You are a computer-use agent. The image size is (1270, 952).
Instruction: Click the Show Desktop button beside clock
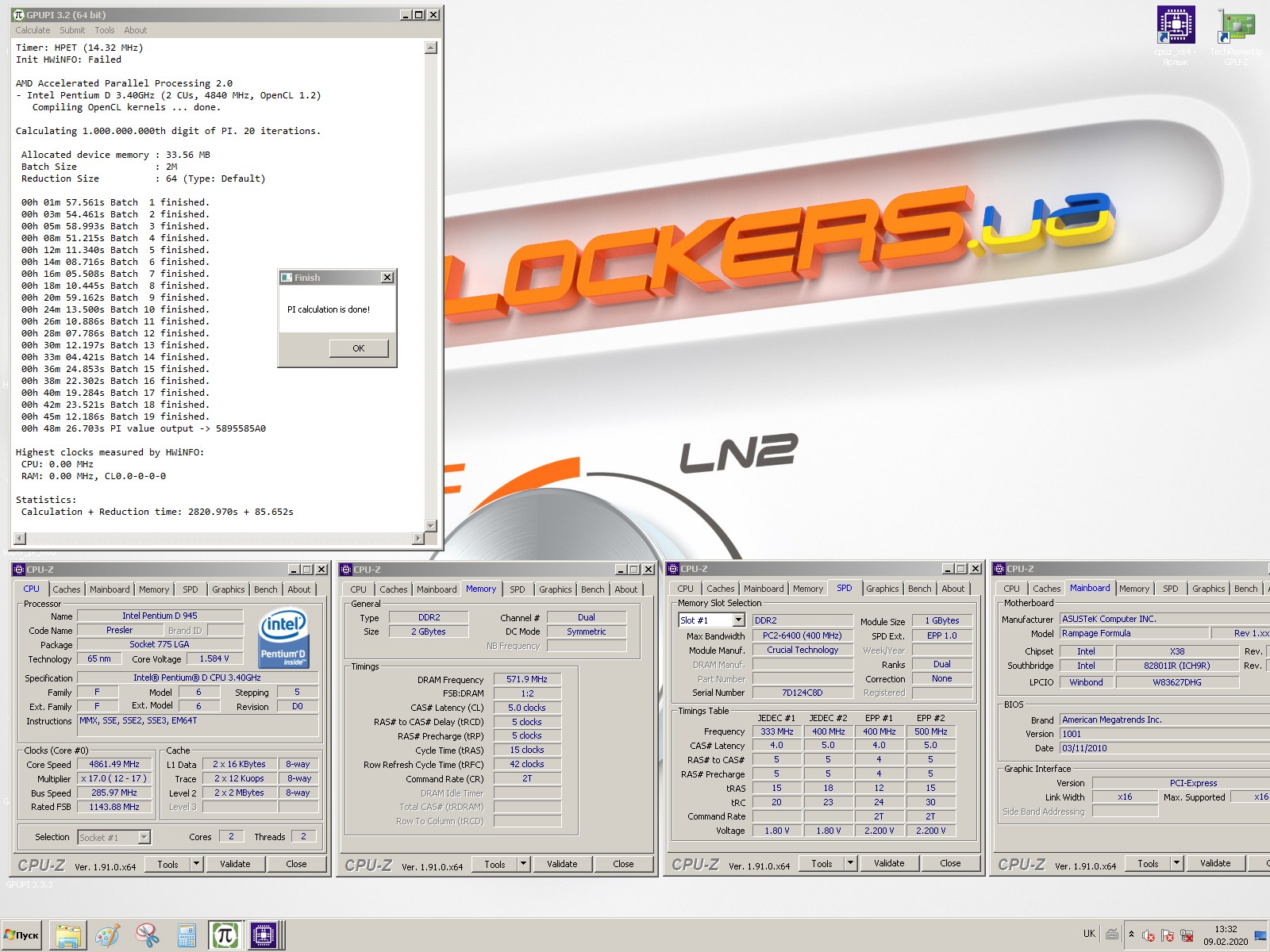[x=1260, y=935]
